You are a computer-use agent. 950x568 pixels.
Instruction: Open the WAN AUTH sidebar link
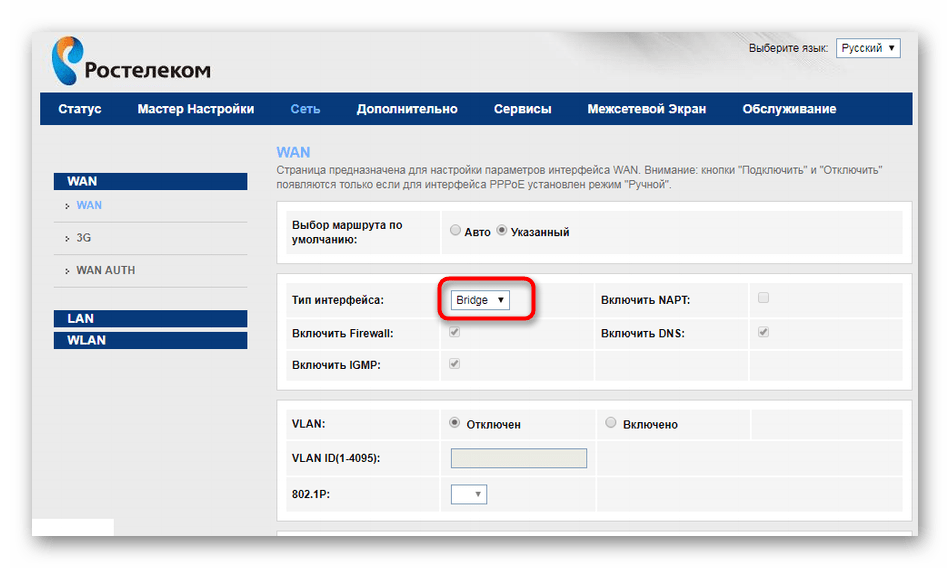(105, 270)
